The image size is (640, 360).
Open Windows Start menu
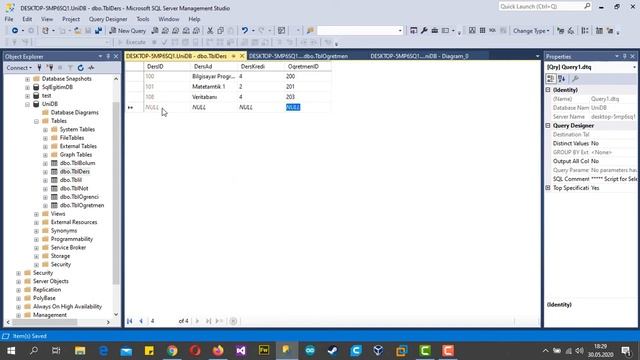pyautogui.click(x=11, y=351)
